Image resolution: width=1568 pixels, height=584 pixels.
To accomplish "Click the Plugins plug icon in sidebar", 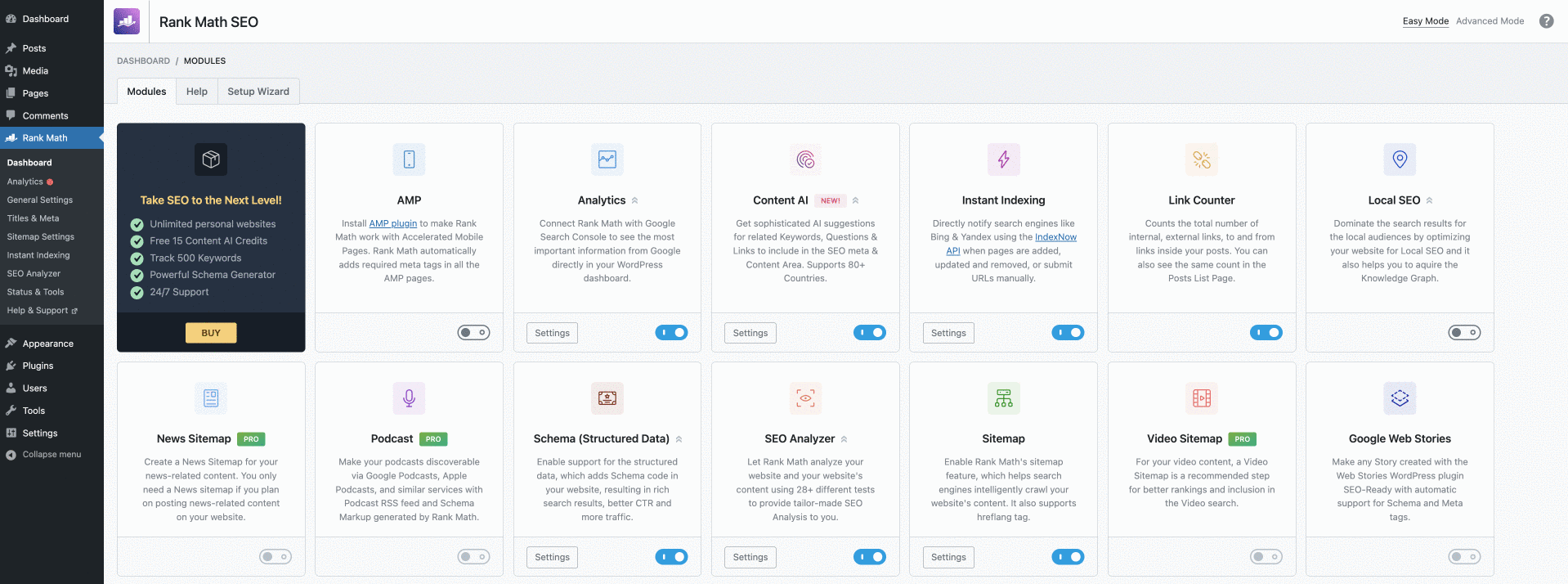I will [11, 366].
